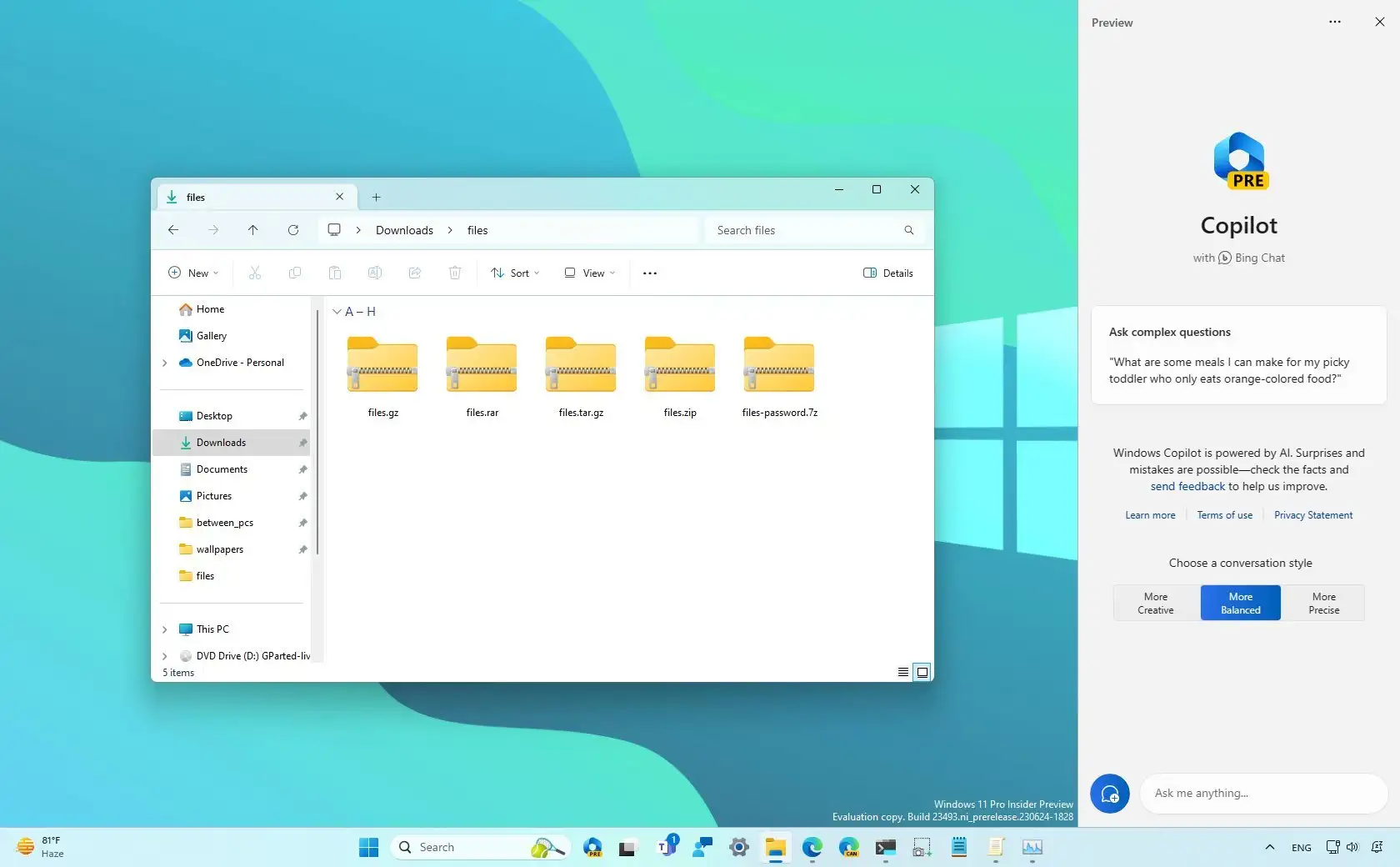Click the Delete trash icon in toolbar
This screenshot has width=1400, height=867.
455,273
